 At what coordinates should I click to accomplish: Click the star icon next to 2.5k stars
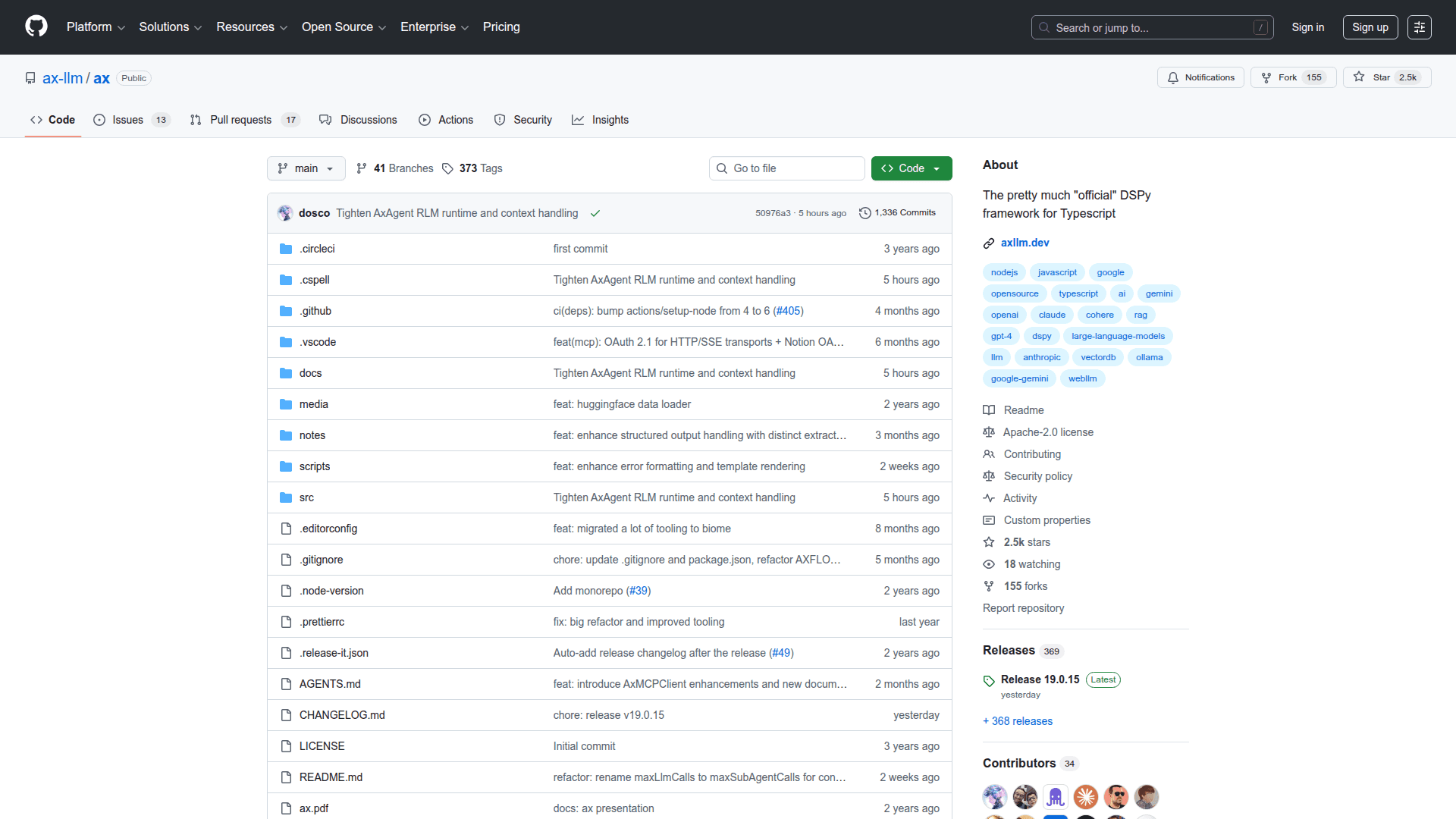pos(989,542)
